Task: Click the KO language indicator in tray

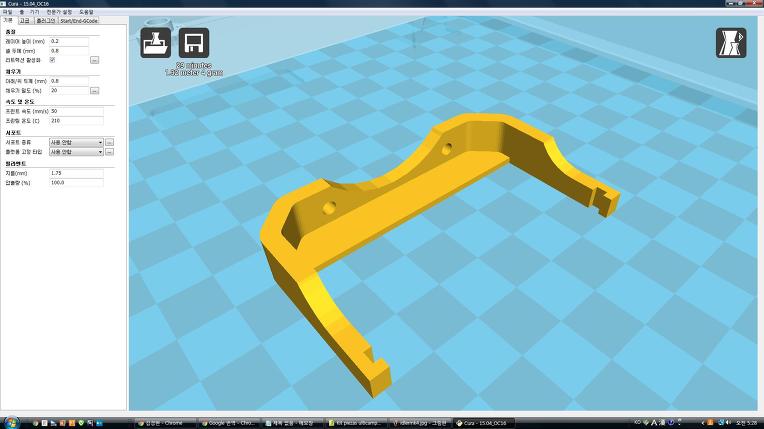Action: 637,422
